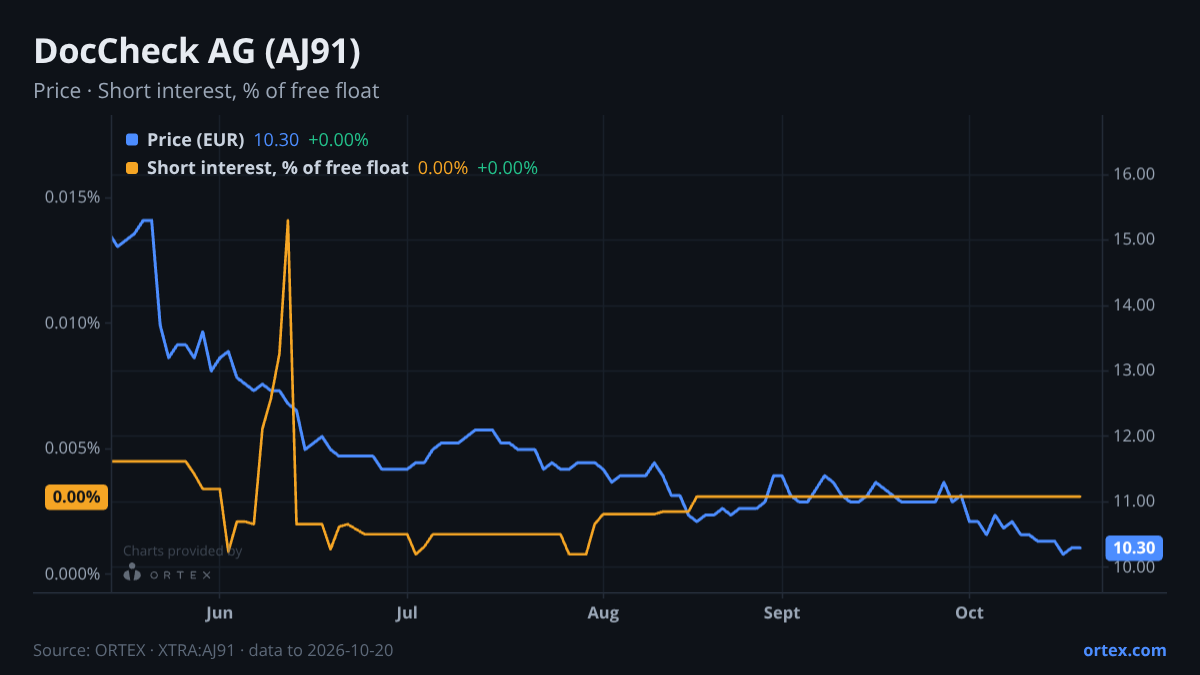The height and width of the screenshot is (675, 1200).
Task: Click the blue 10.30 price axis badge
Action: [x=1134, y=547]
